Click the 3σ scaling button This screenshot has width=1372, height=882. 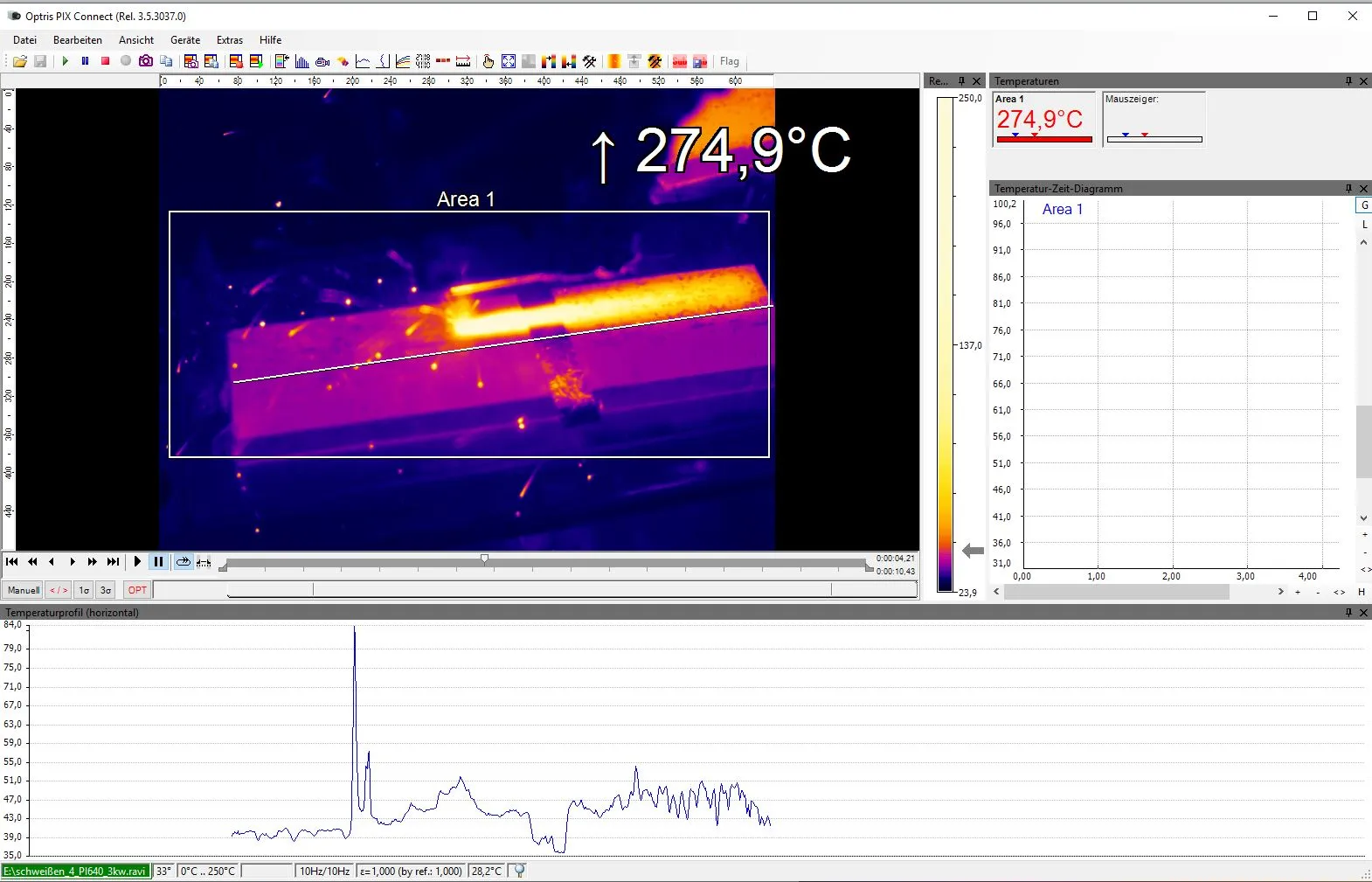[106, 590]
